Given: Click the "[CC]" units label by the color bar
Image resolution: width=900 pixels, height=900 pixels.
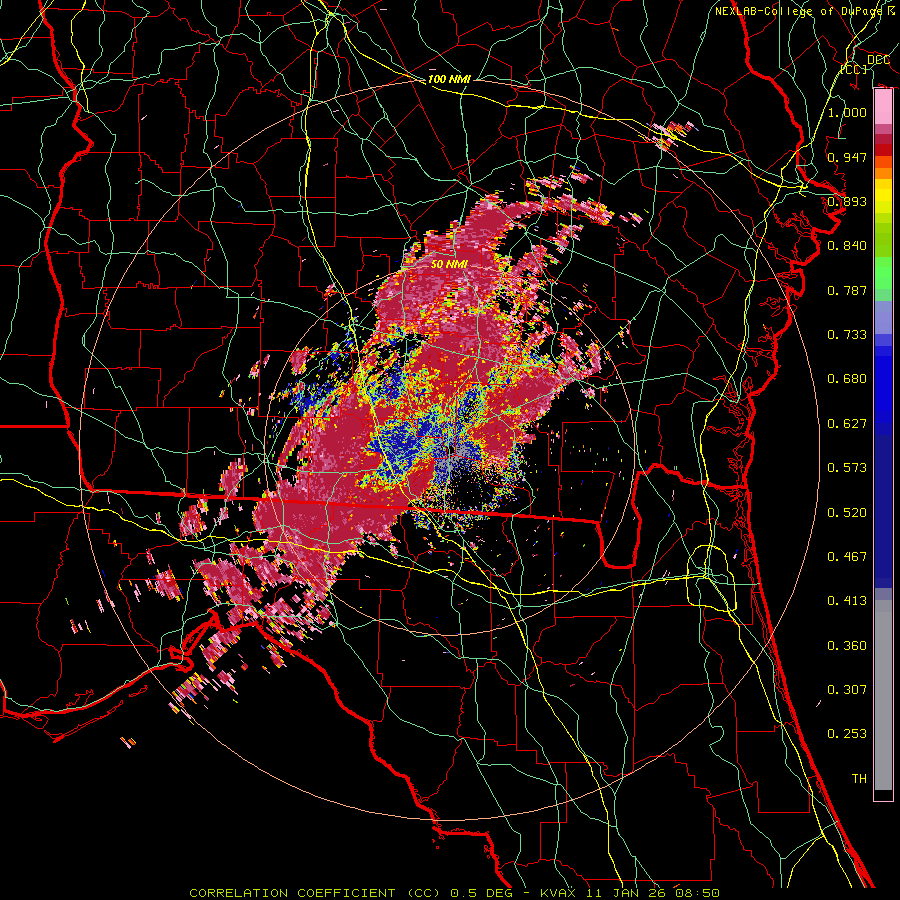Looking at the screenshot, I should click(x=854, y=69).
